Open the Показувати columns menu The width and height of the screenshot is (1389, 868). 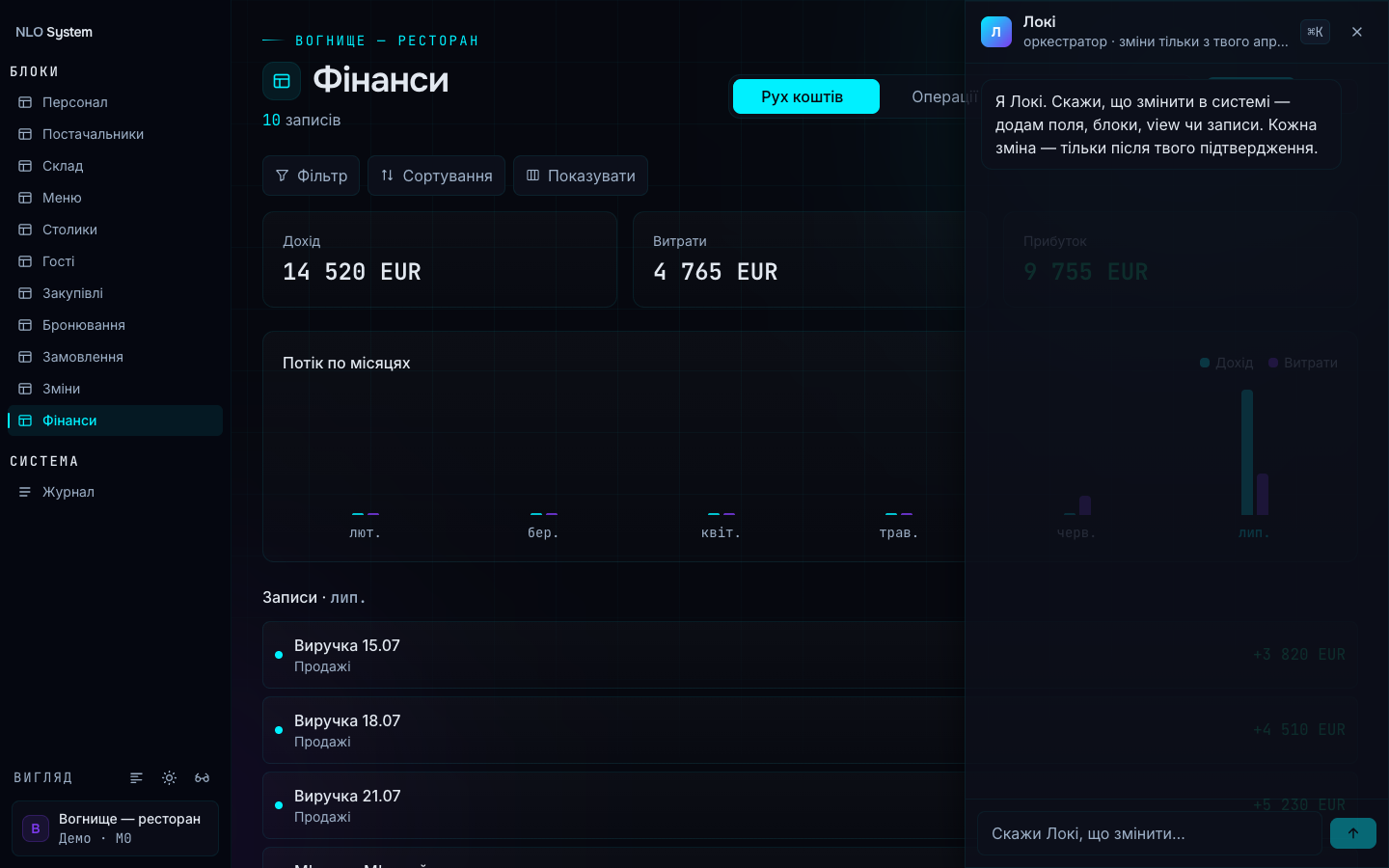pyautogui.click(x=581, y=176)
